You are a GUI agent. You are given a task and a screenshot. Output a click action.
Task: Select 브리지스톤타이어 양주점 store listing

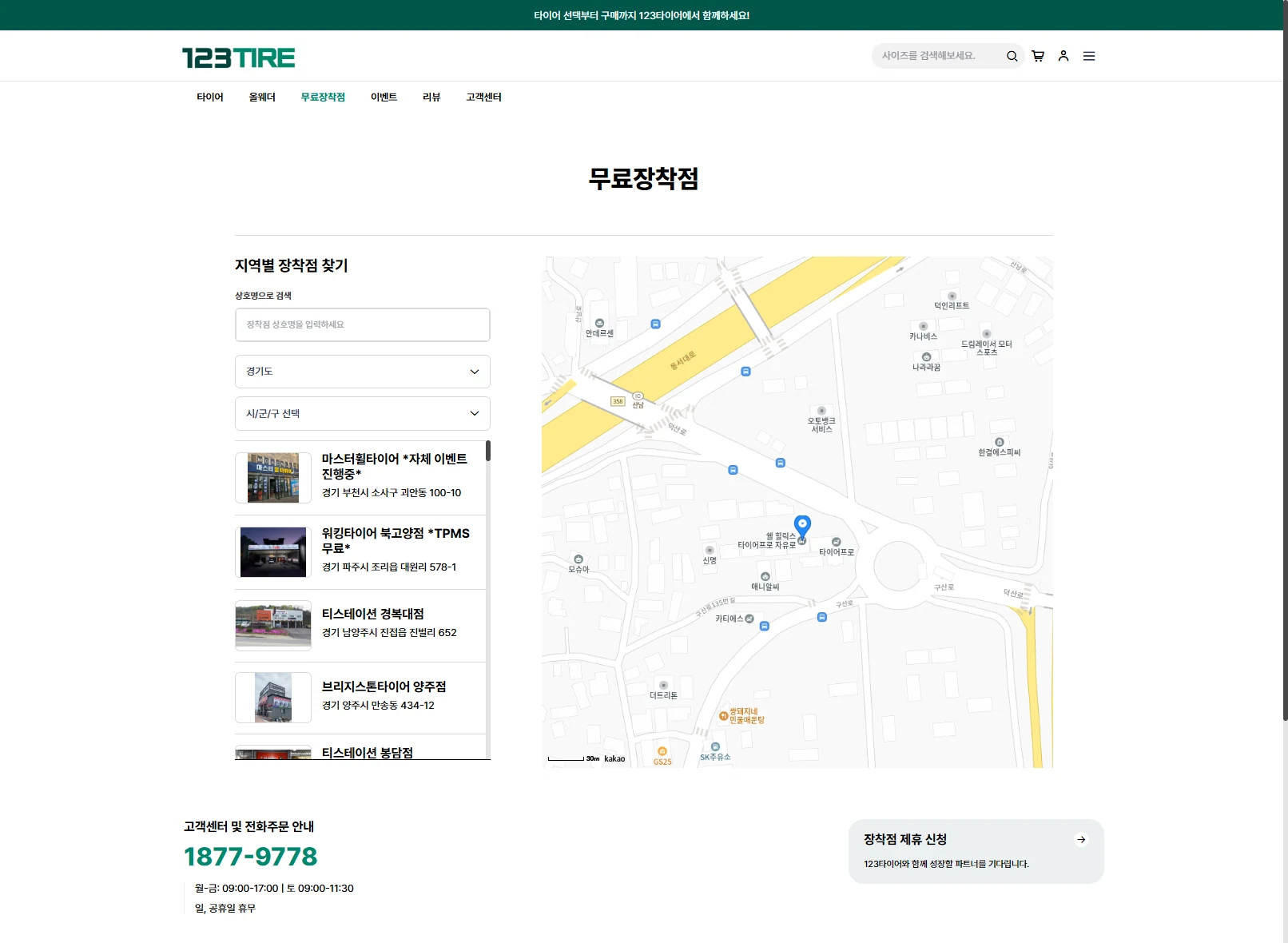pyautogui.click(x=360, y=698)
